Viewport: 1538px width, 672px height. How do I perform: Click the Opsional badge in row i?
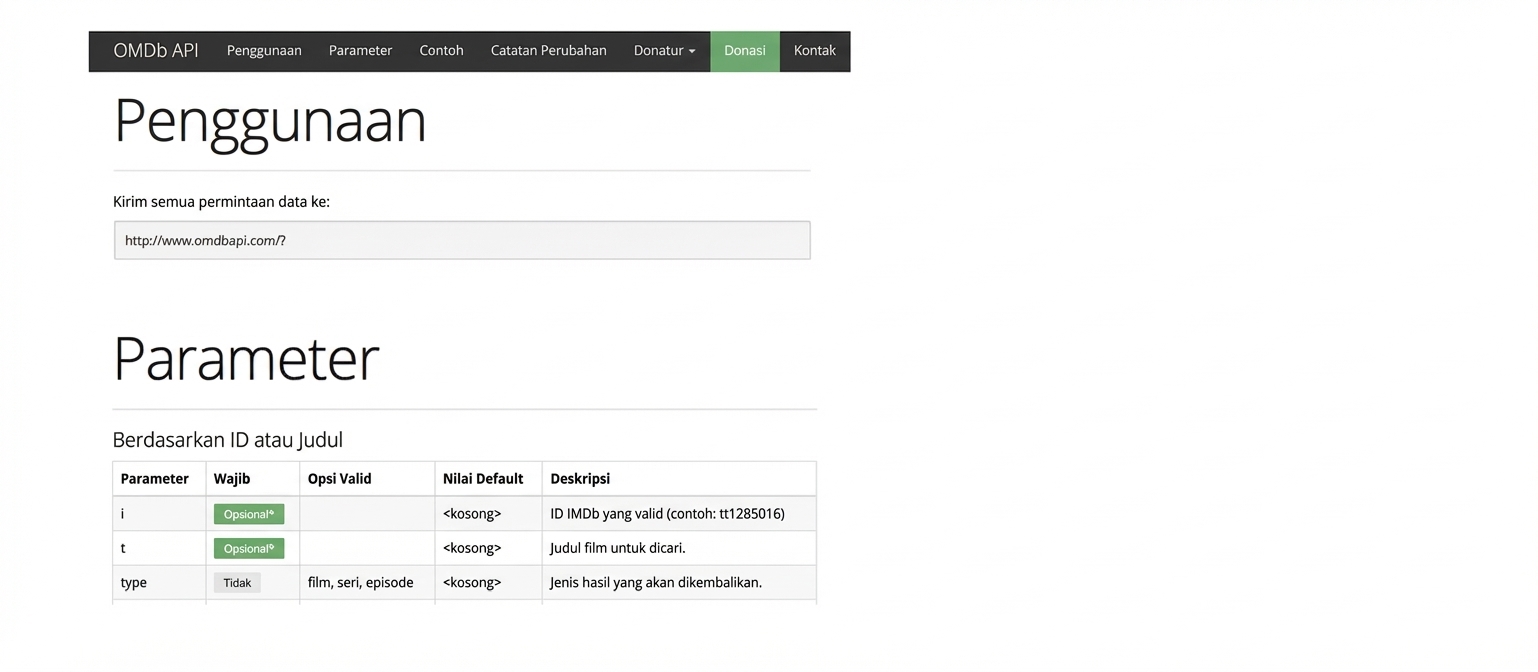pos(249,514)
